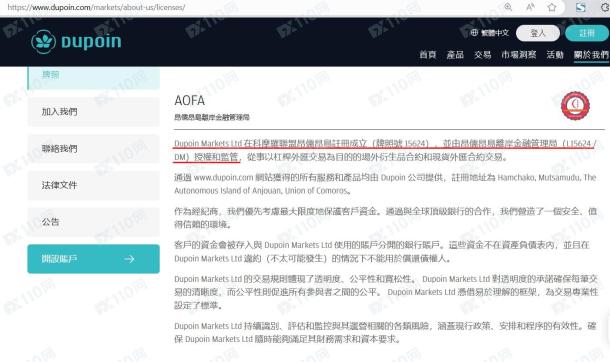Click the AOFA heading text
This screenshot has height=362, width=610.
pyautogui.click(x=189, y=101)
